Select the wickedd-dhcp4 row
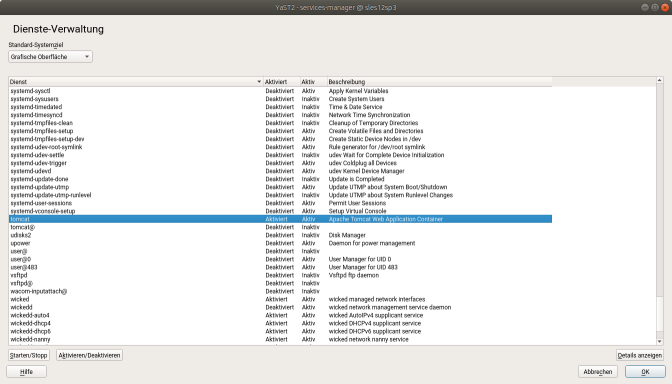The height and width of the screenshot is (384, 672). coord(280,323)
